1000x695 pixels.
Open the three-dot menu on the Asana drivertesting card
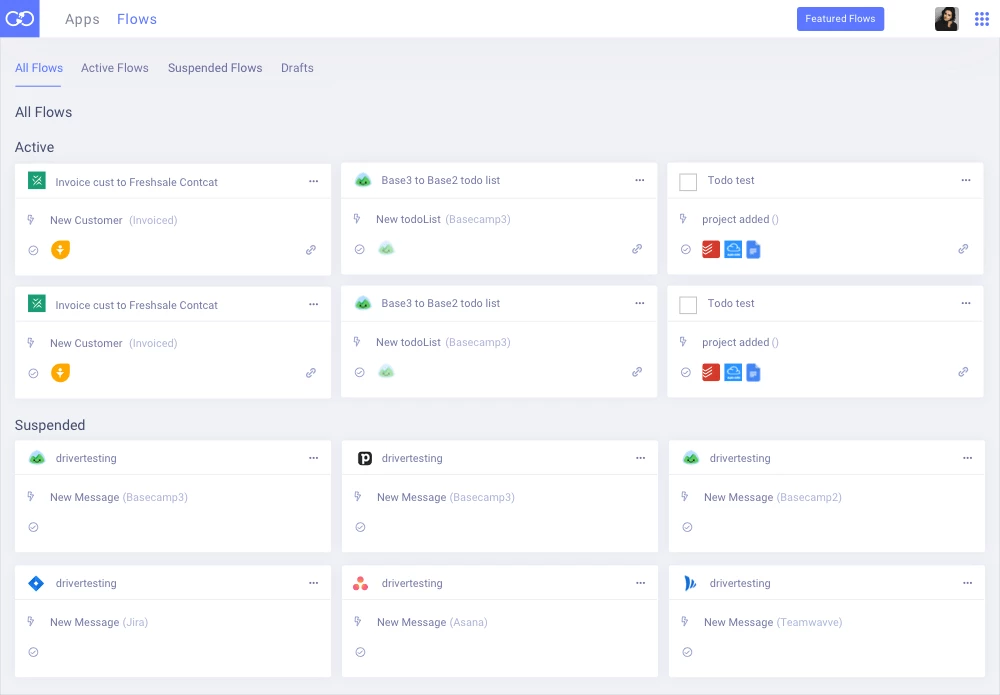(640, 583)
